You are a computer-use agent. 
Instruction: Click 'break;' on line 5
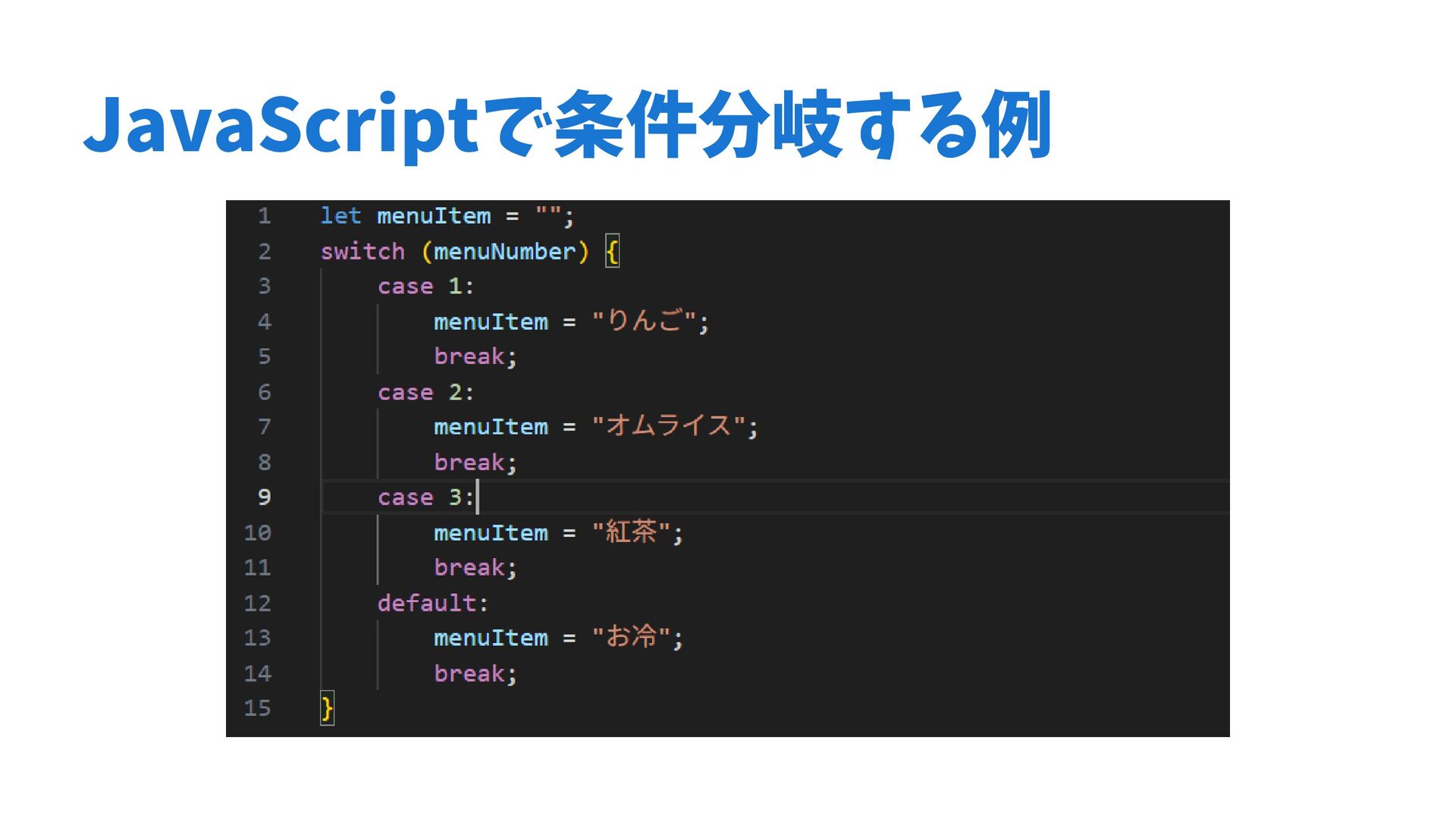475,357
